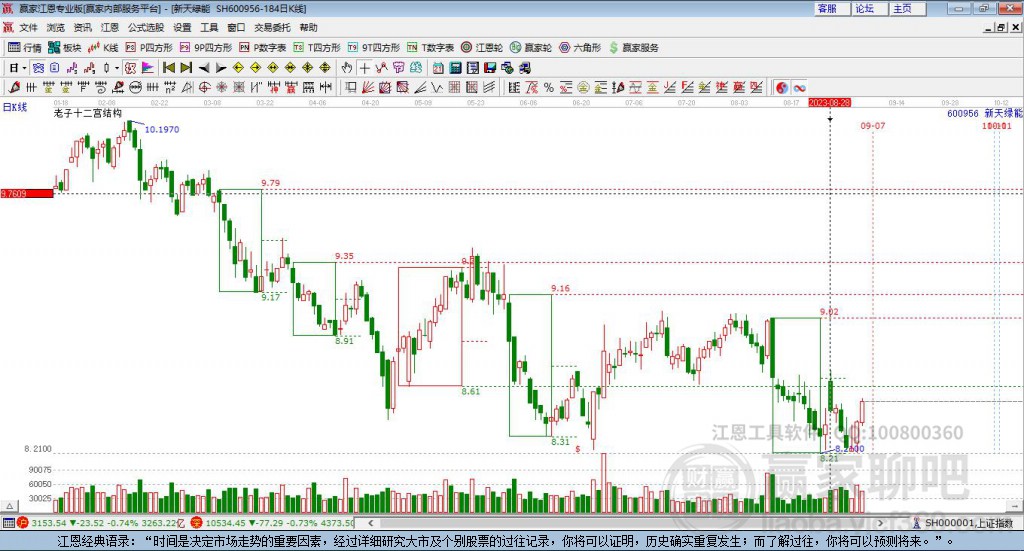1024x551 pixels.
Task: Open the 交易委托 menu
Action: coord(272,27)
